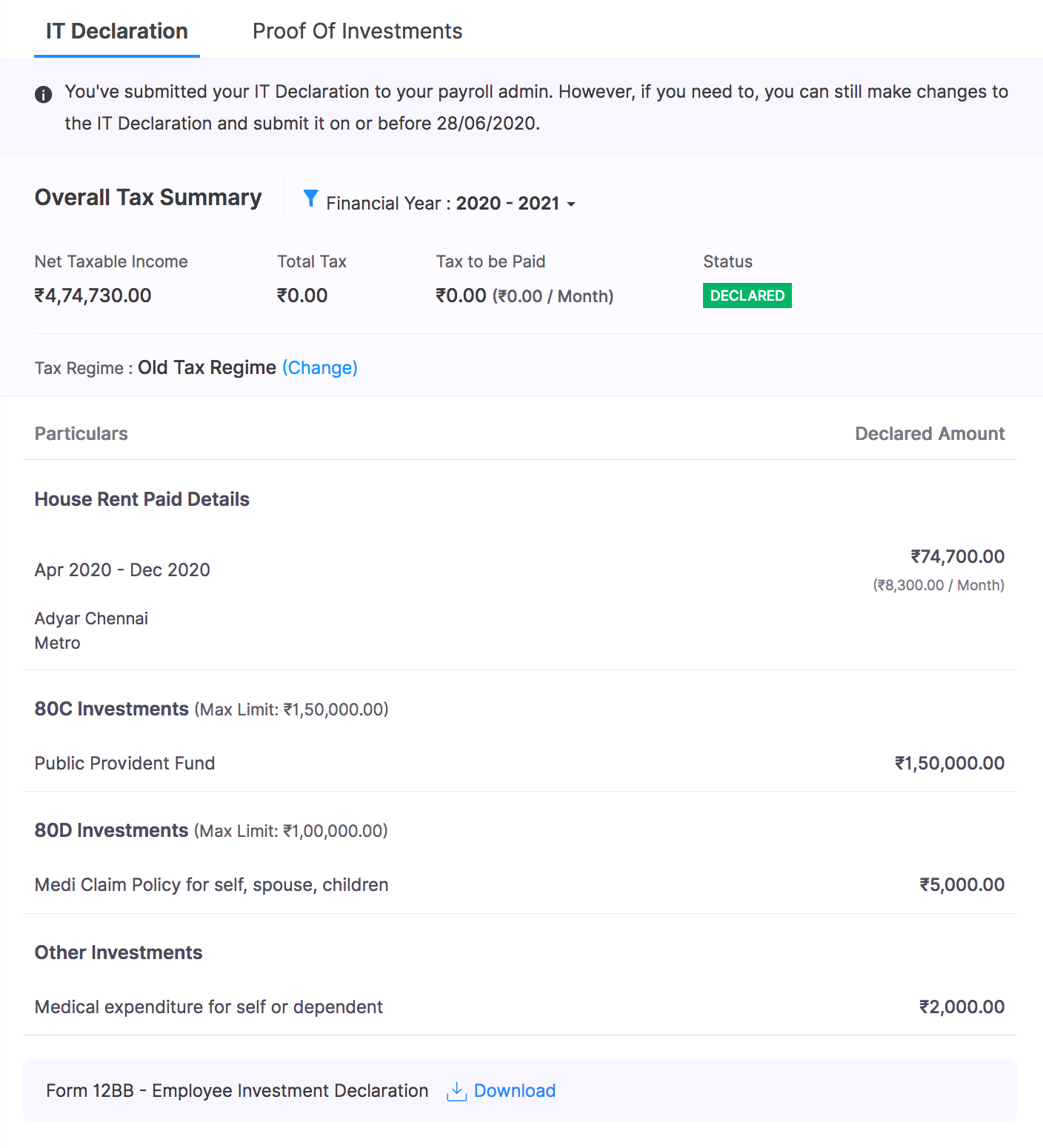Select the IT Declaration tab
The image size is (1043, 1148).
point(117,31)
